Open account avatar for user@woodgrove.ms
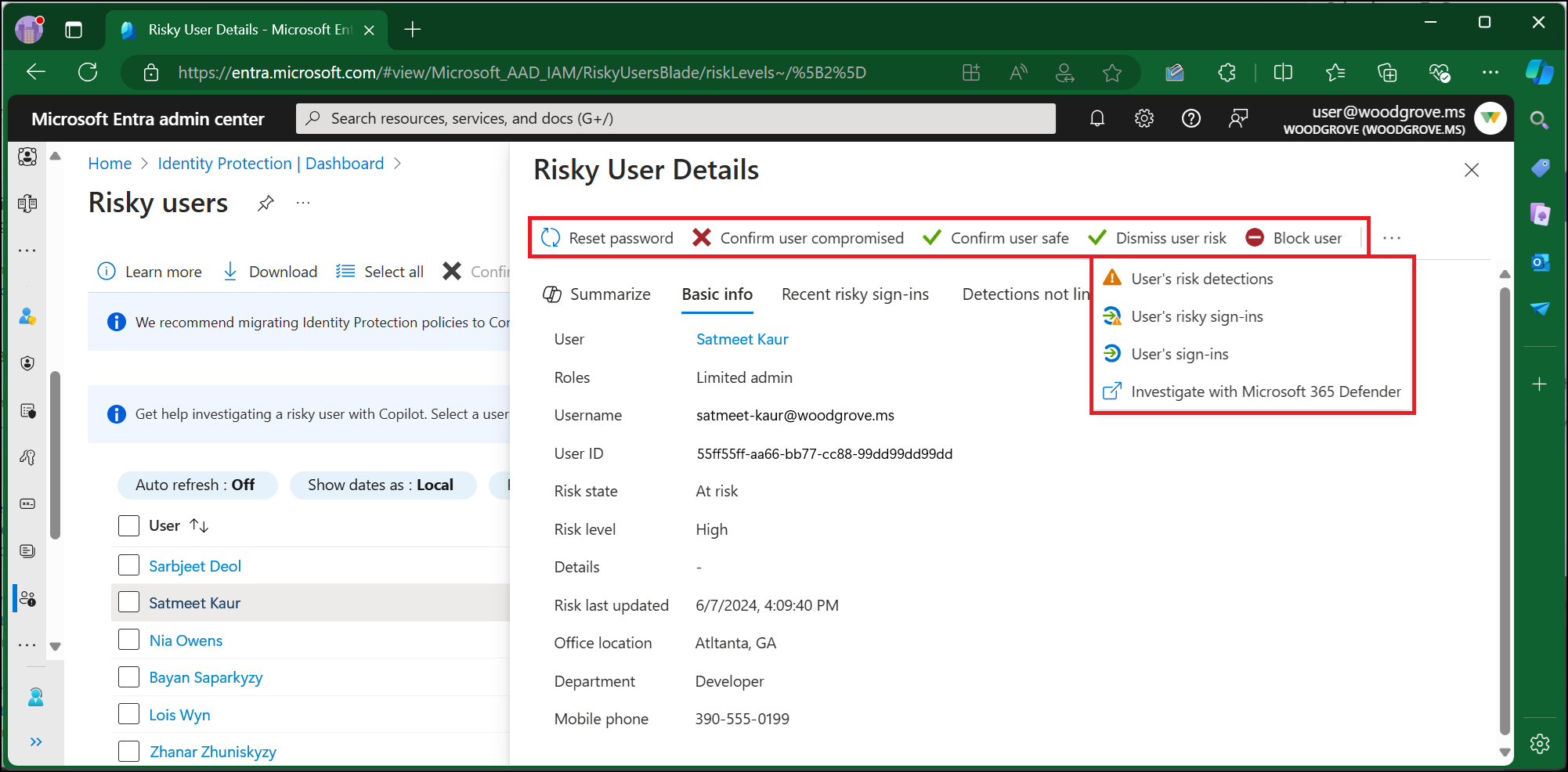 point(1490,118)
